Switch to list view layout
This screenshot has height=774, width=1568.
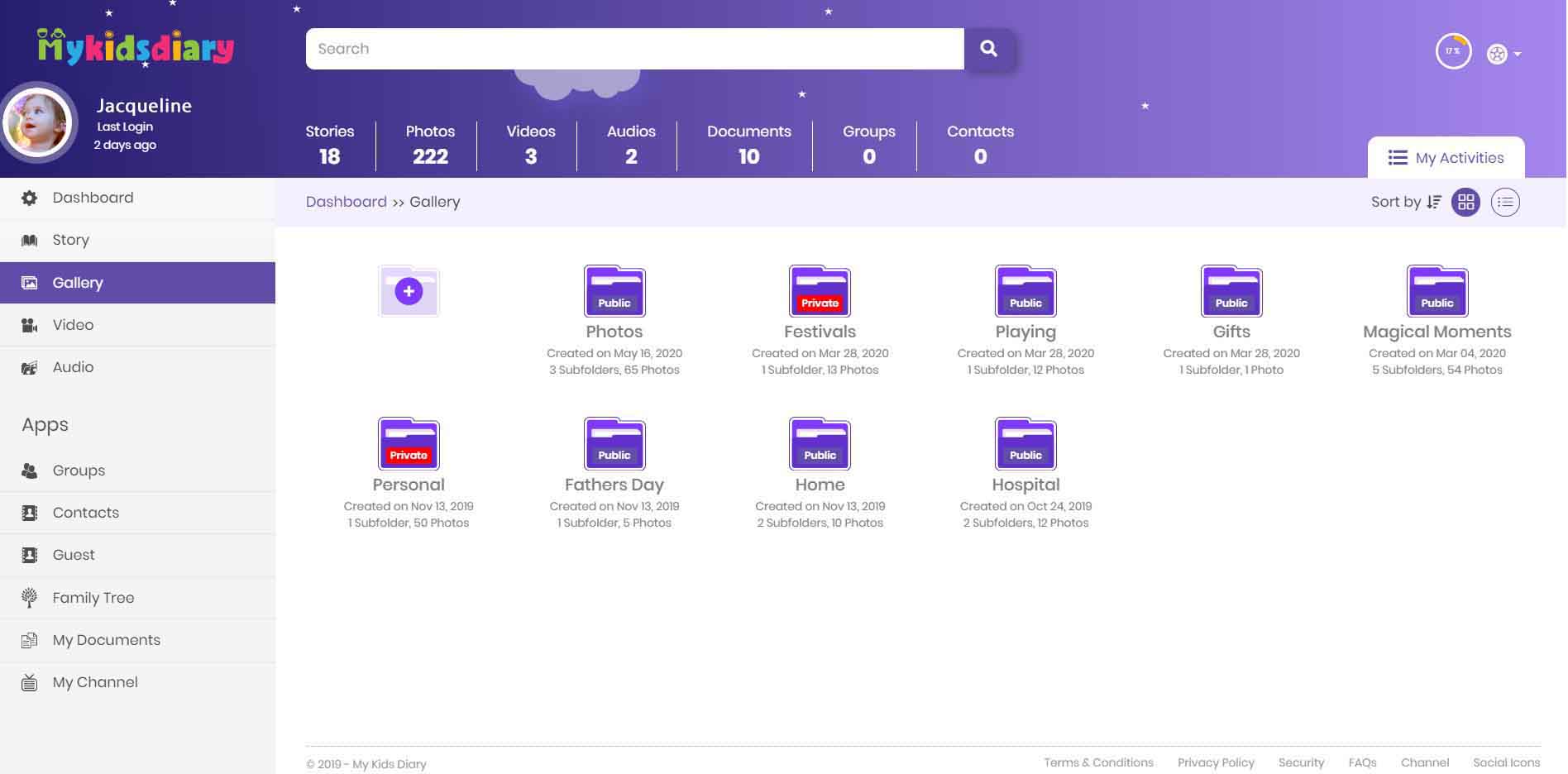pos(1504,202)
